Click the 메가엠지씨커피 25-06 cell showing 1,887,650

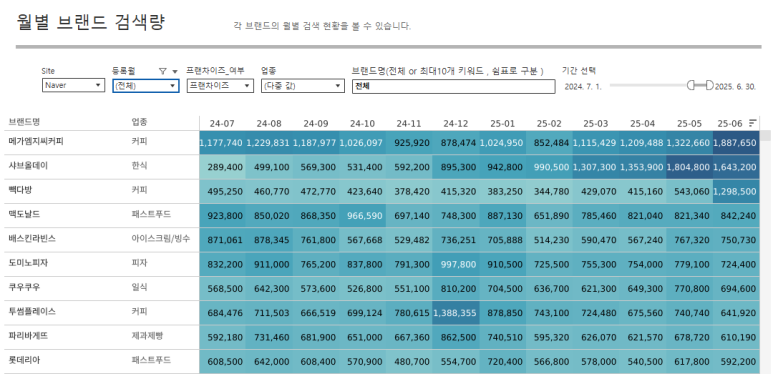[736, 143]
